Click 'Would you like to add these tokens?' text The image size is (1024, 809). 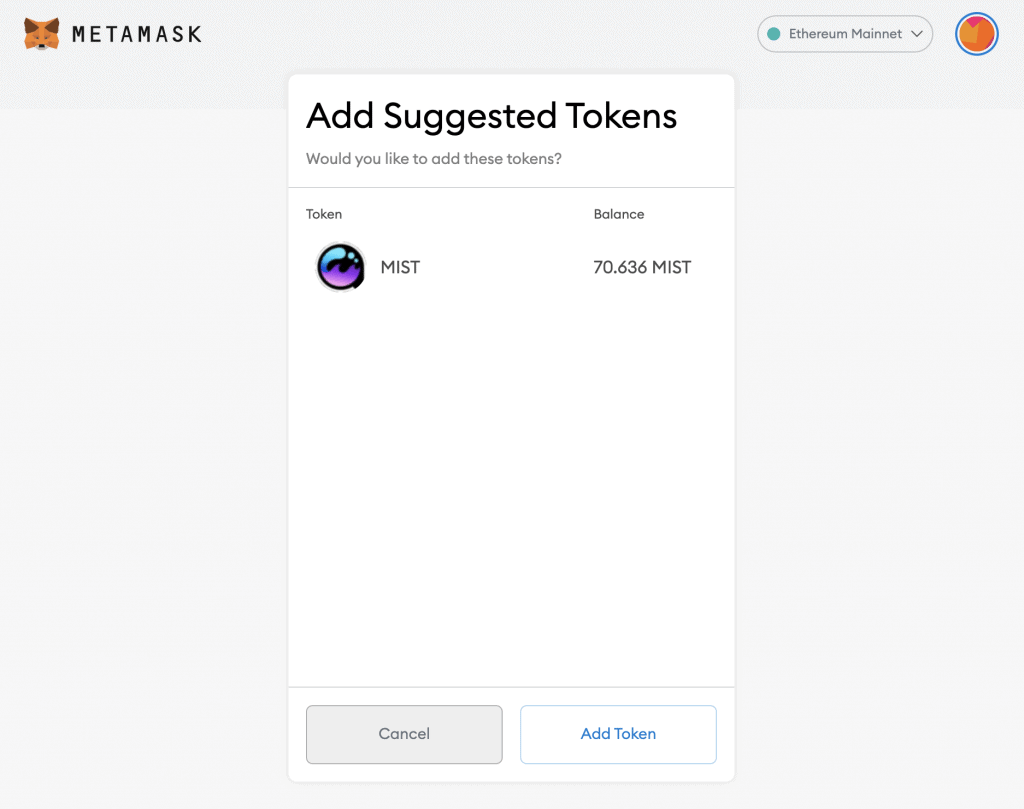(434, 159)
